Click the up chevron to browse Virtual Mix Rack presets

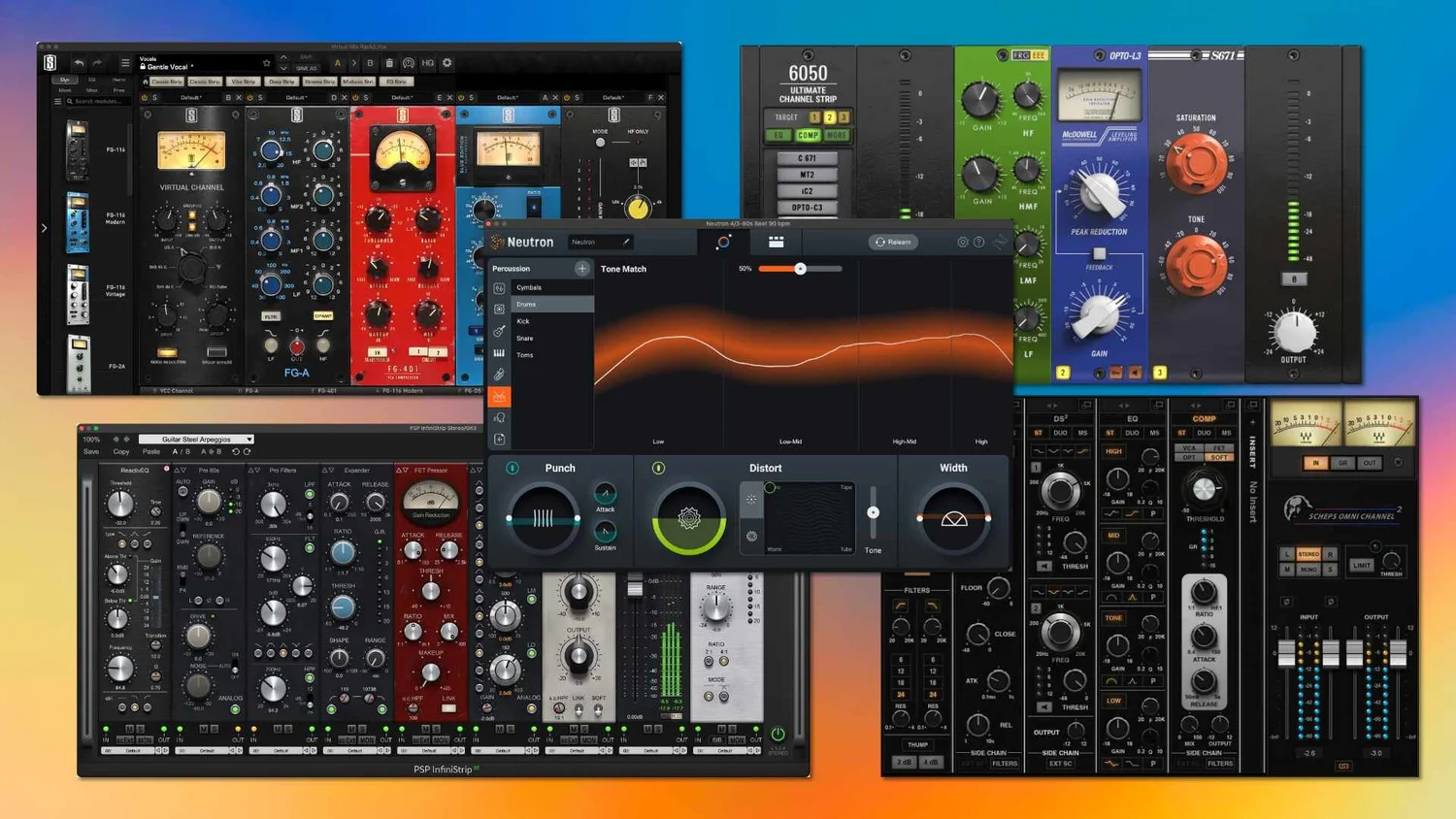283,58
